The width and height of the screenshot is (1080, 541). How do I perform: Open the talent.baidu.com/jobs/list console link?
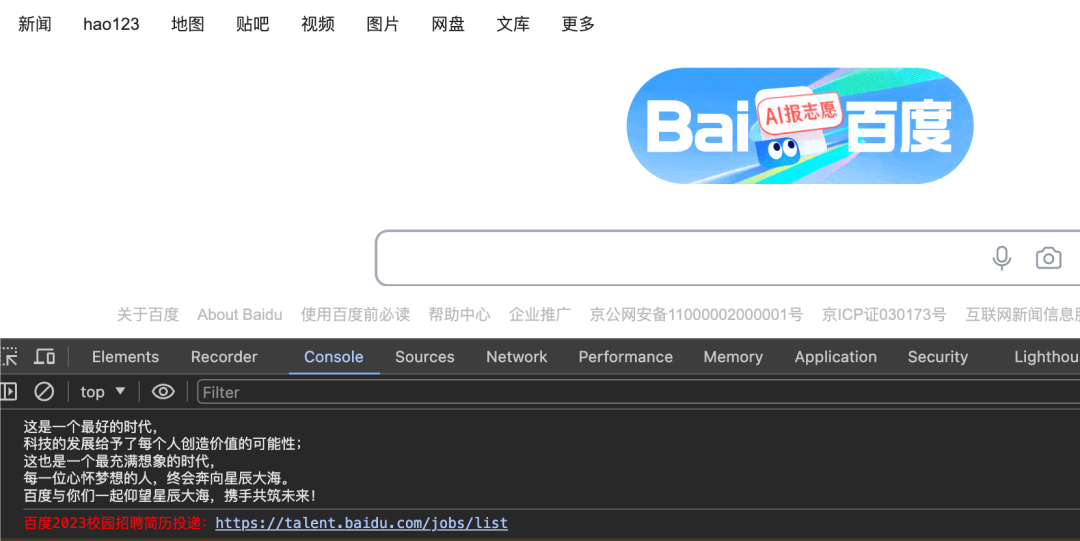pyautogui.click(x=362, y=523)
